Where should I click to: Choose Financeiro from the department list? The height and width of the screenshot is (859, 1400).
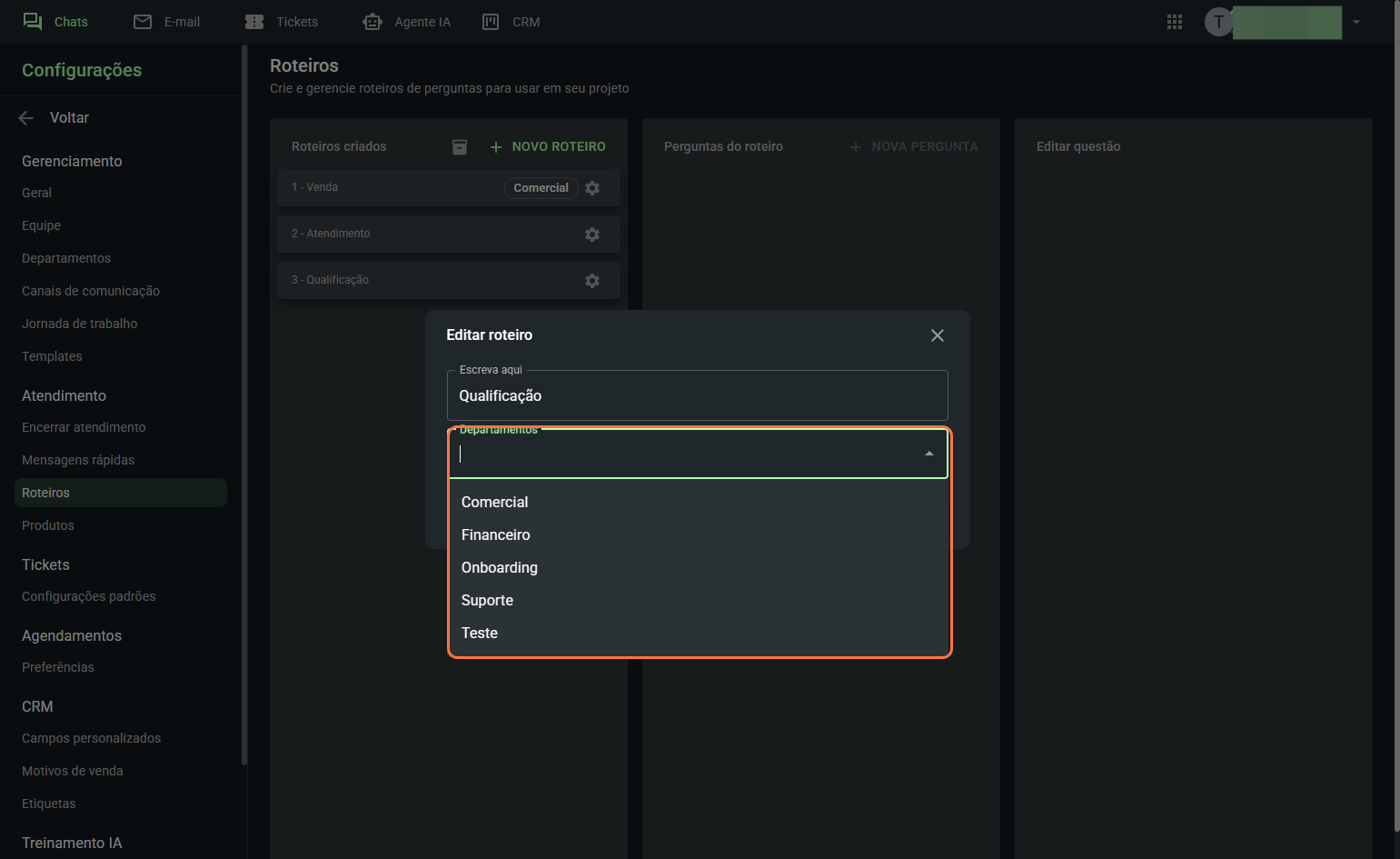[x=700, y=534]
